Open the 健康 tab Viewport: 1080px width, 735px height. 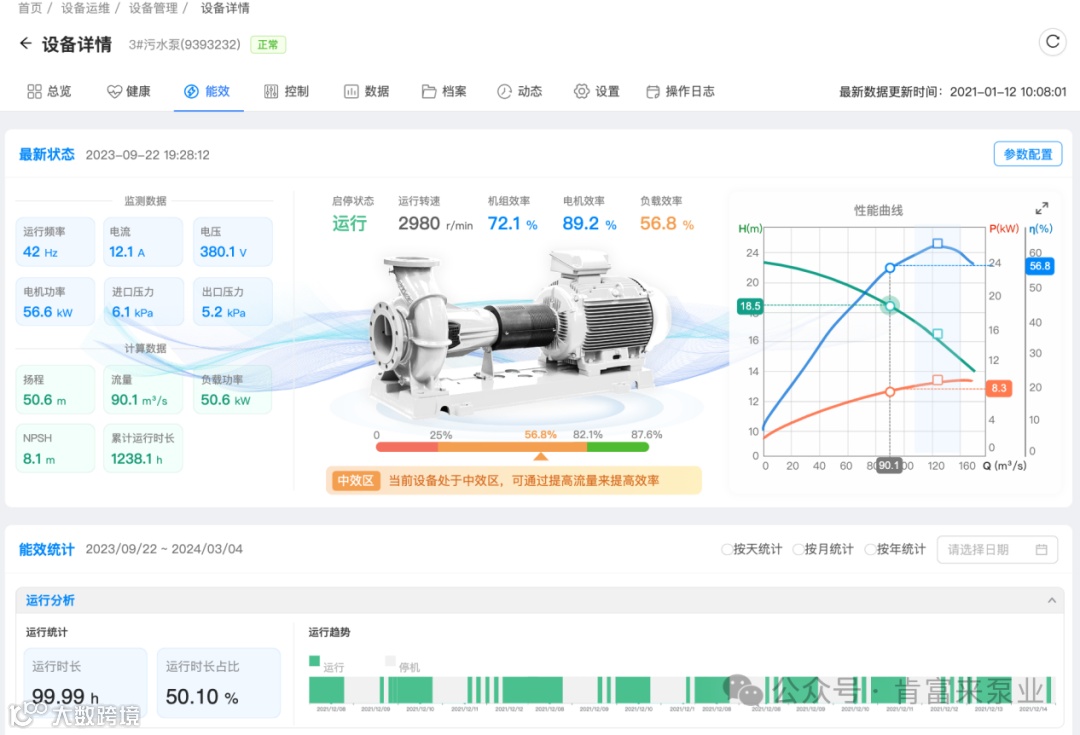(x=129, y=91)
